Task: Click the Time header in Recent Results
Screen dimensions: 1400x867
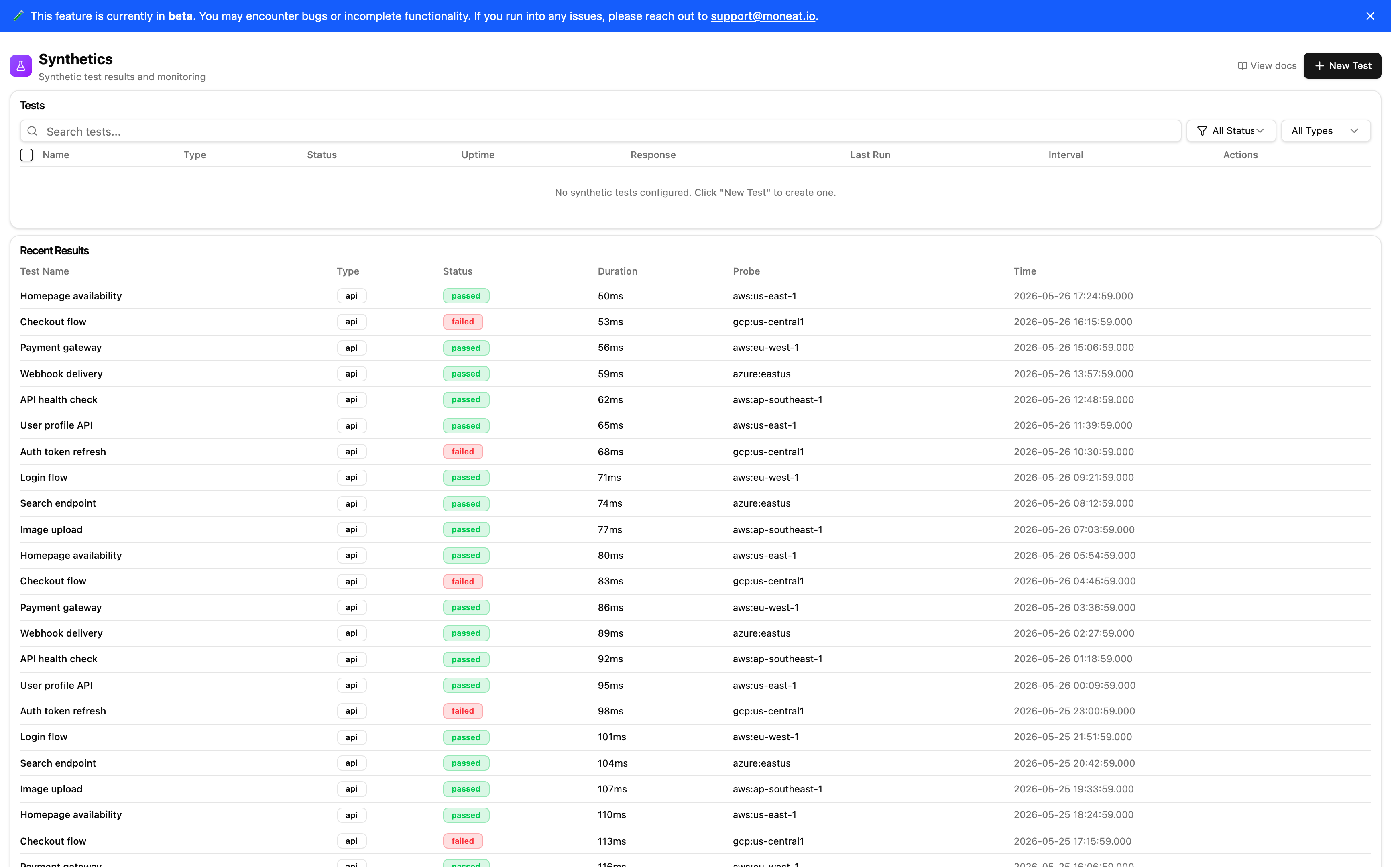Action: click(1024, 271)
